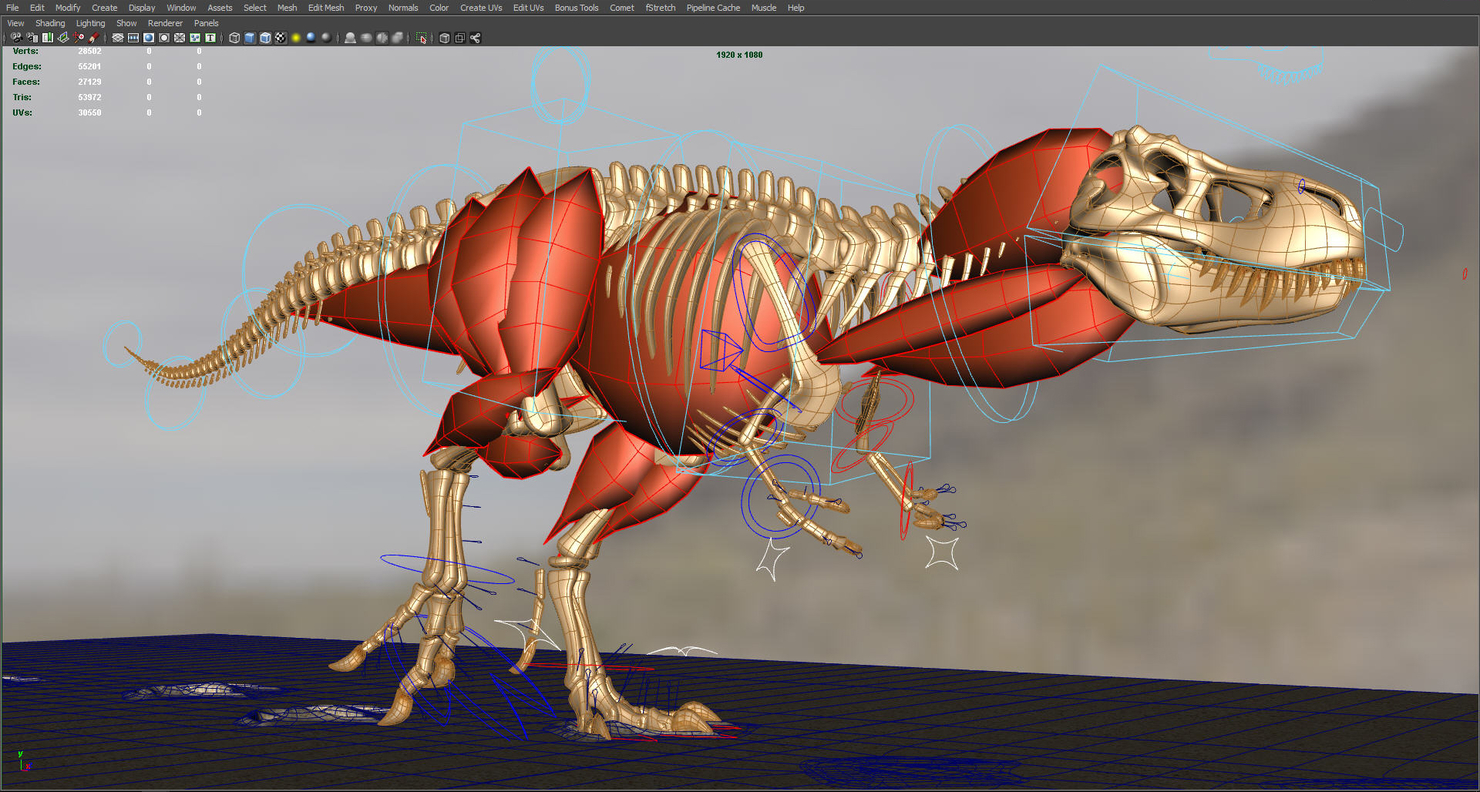Open the Select menu
Image resolution: width=1480 pixels, height=792 pixels.
[255, 8]
